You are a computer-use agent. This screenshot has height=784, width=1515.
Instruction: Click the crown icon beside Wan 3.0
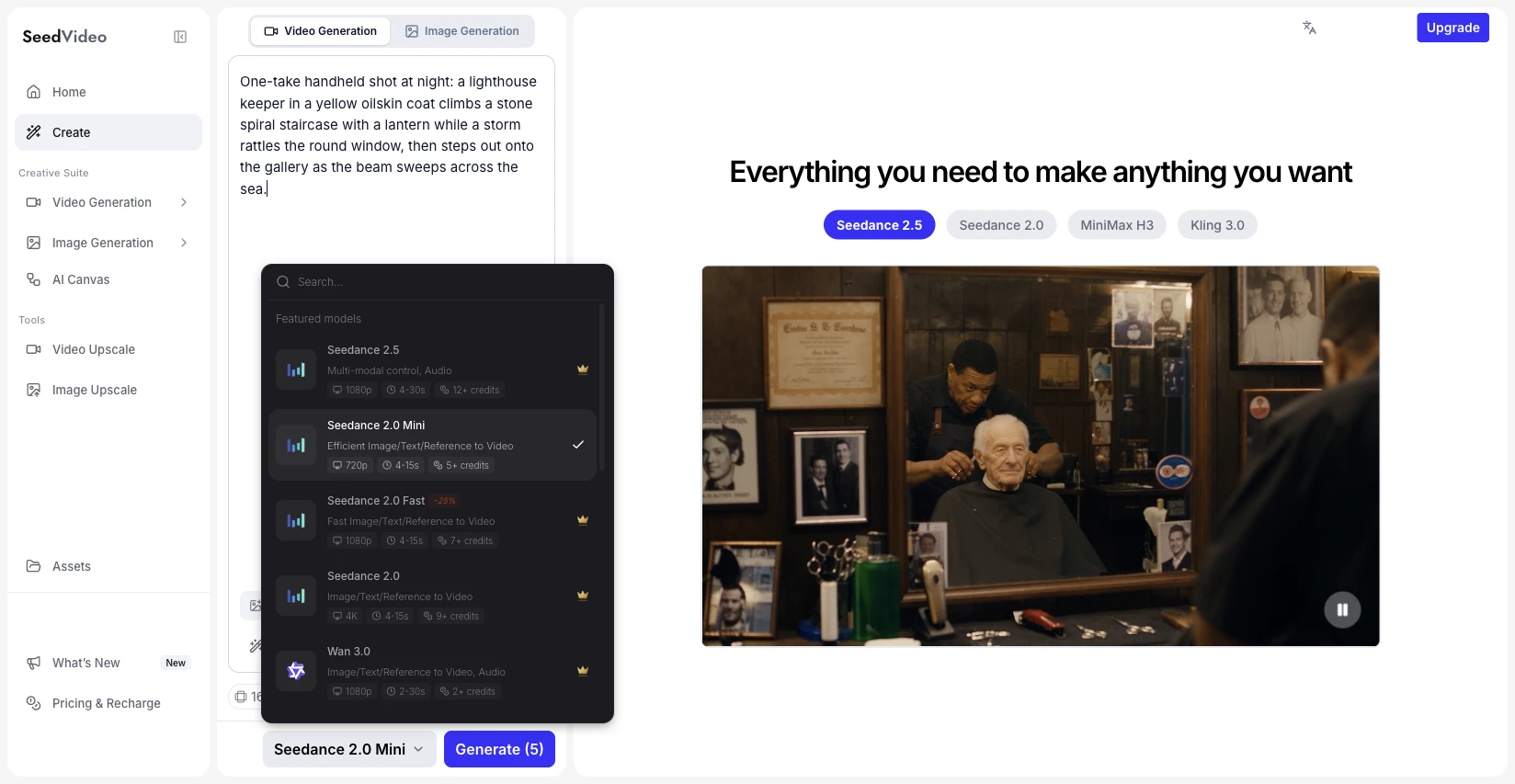(x=582, y=671)
